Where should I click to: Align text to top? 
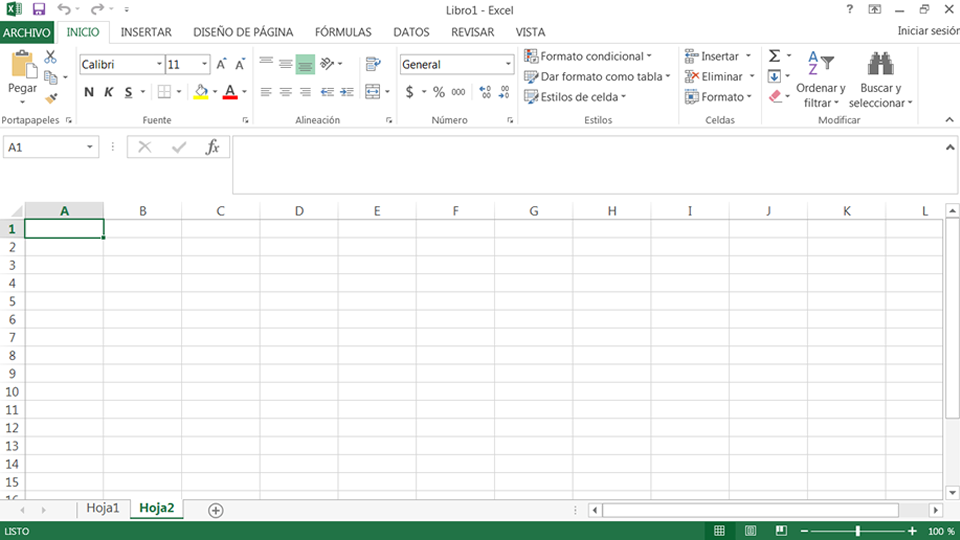(x=266, y=64)
